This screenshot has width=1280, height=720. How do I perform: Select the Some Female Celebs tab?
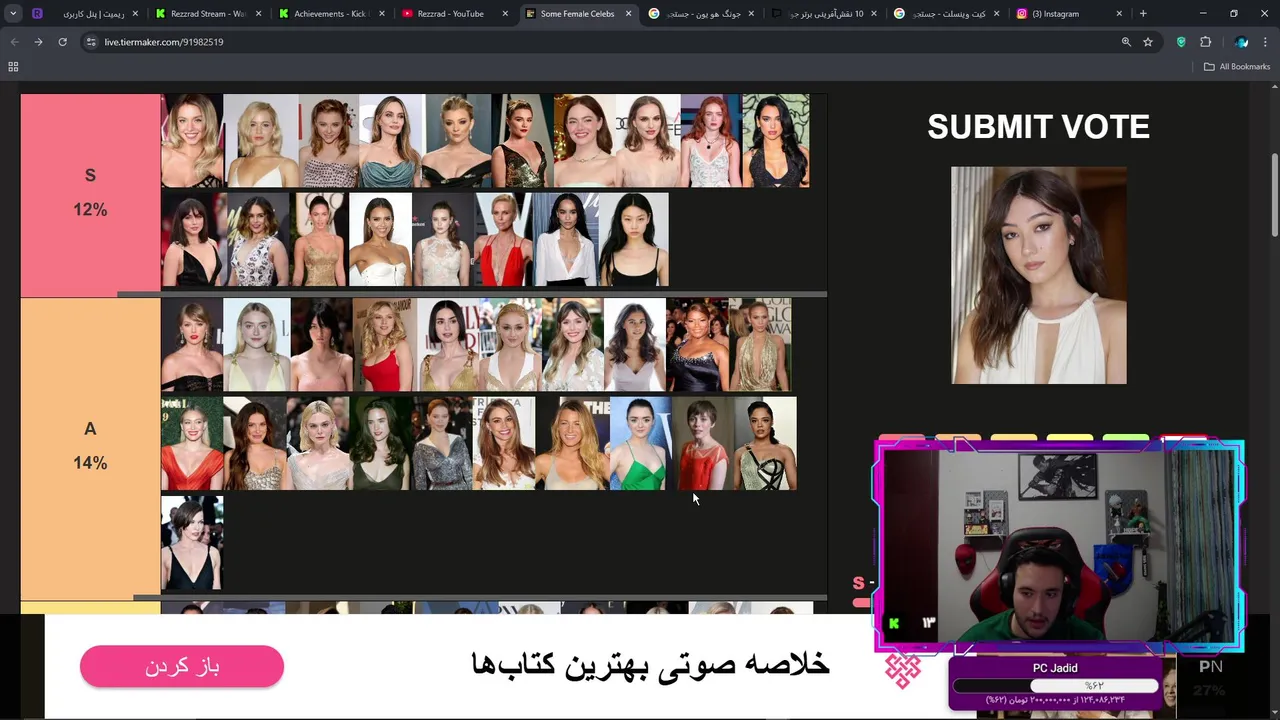[576, 14]
